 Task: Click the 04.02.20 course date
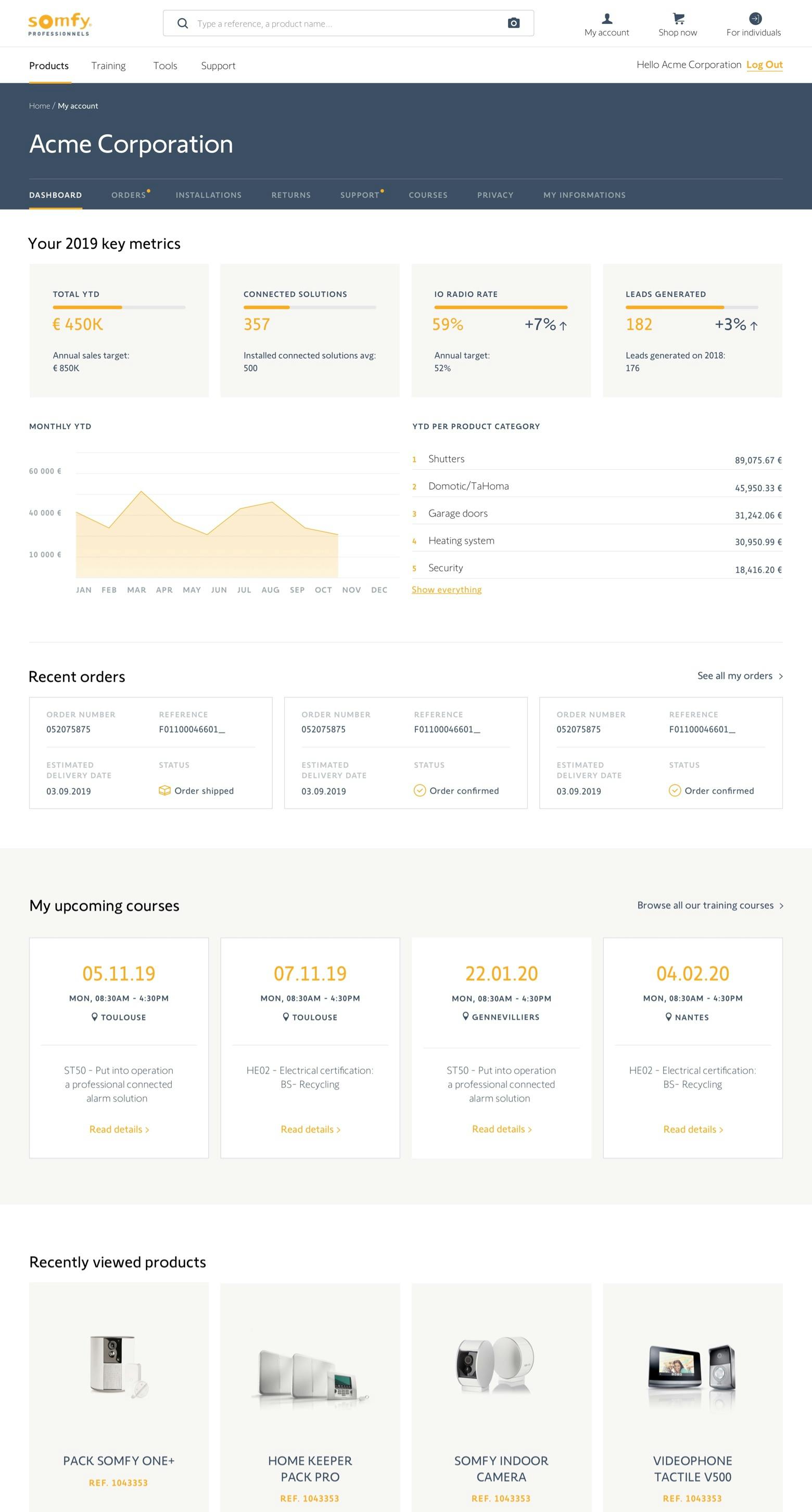pyautogui.click(x=693, y=973)
